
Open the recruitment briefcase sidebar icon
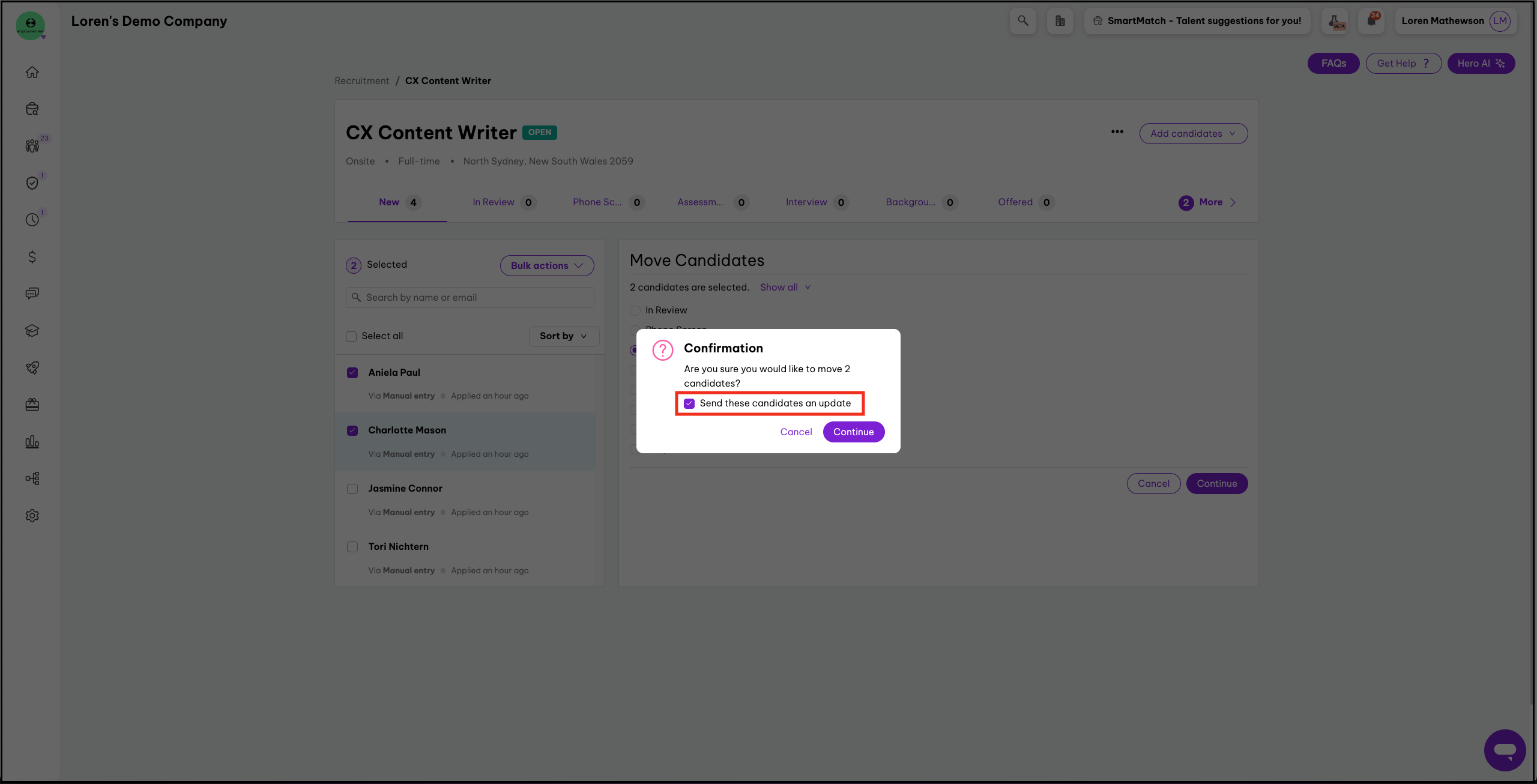pos(32,109)
